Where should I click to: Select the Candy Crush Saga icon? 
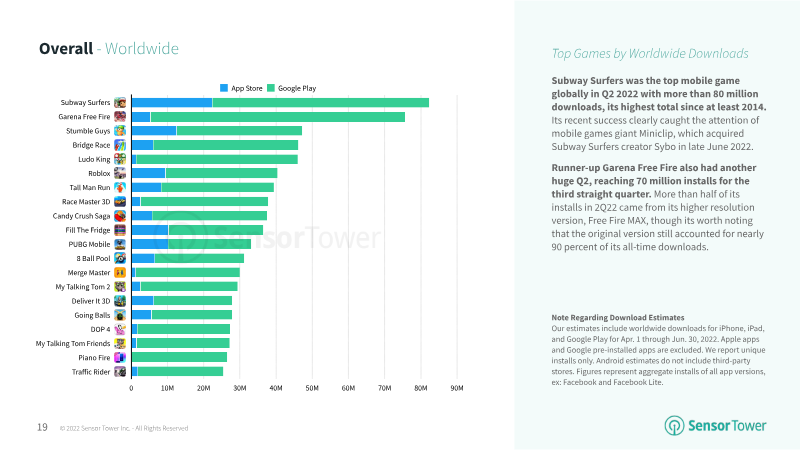point(120,216)
